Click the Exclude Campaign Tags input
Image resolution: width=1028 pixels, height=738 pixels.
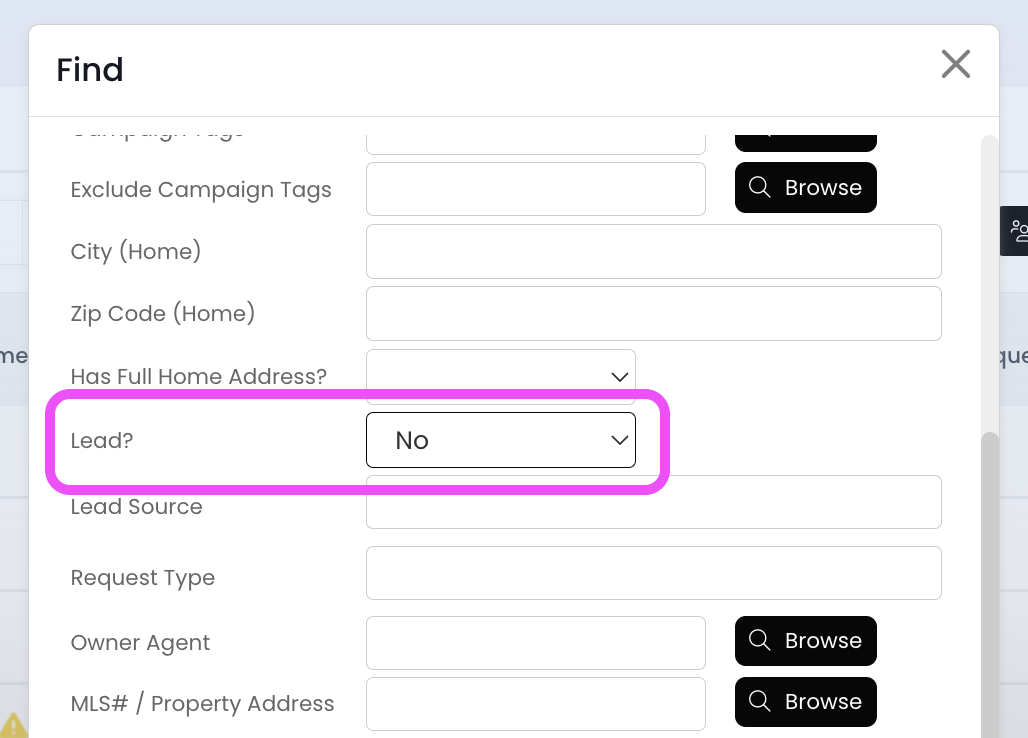535,189
